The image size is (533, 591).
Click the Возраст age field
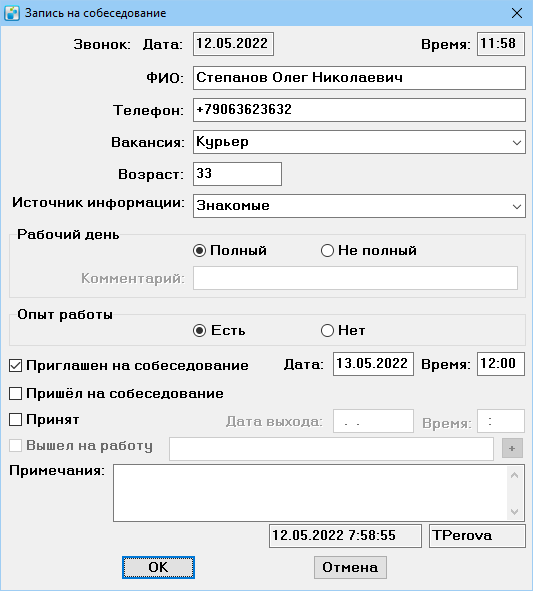click(x=237, y=174)
